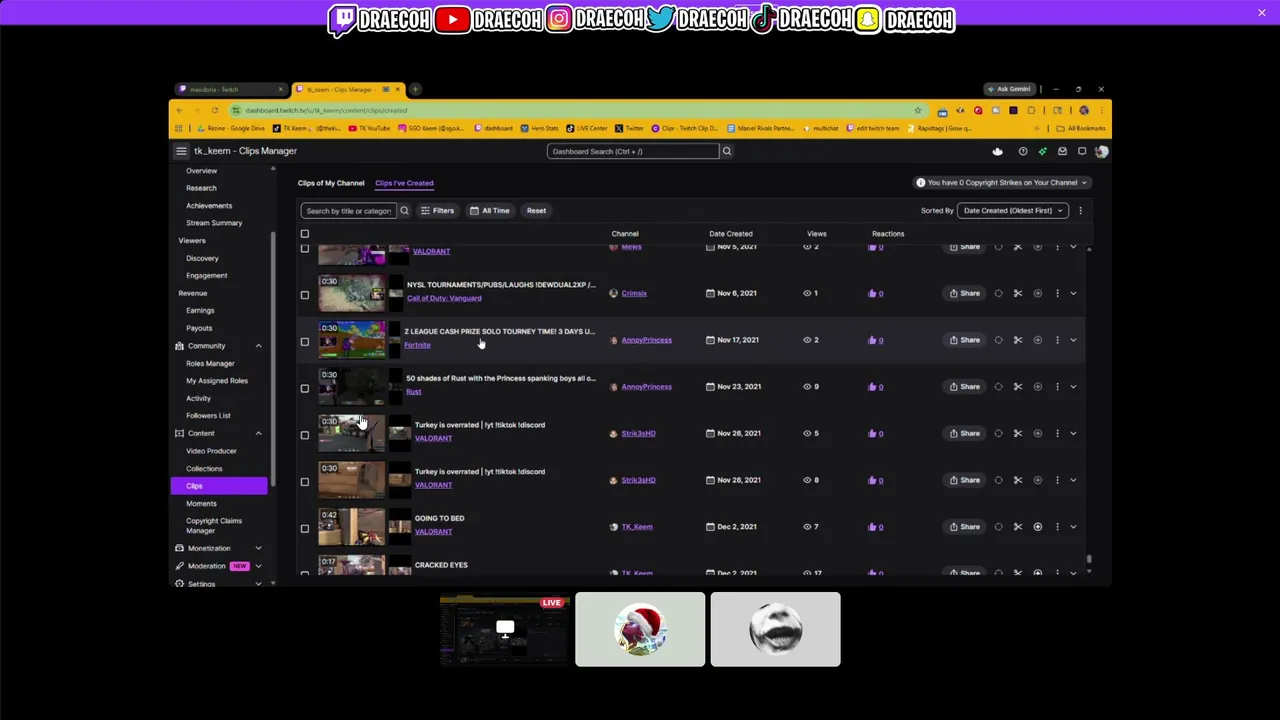Click scissors icon on GOING TO BED row

coord(1018,527)
